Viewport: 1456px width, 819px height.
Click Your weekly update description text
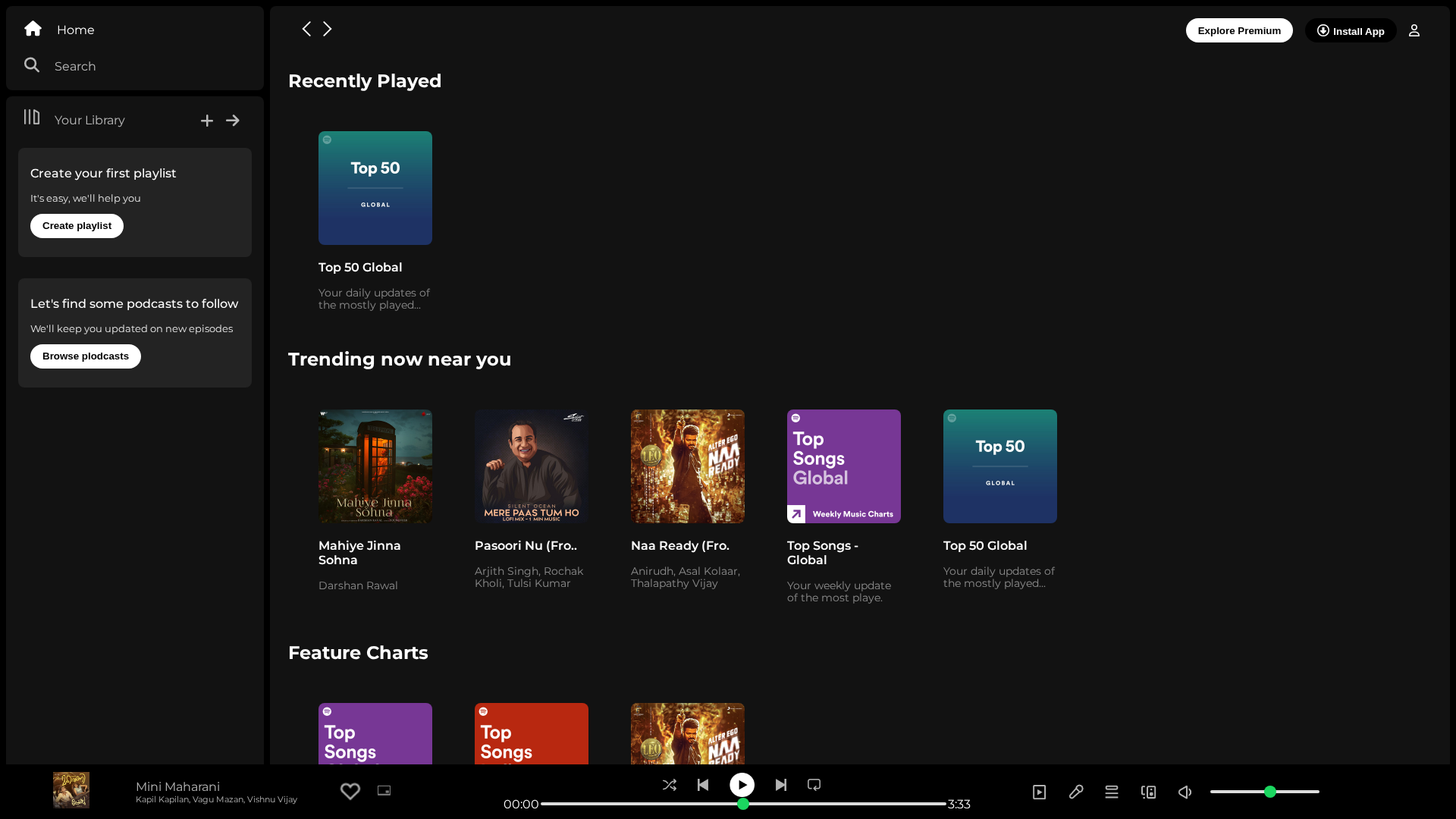point(839,591)
